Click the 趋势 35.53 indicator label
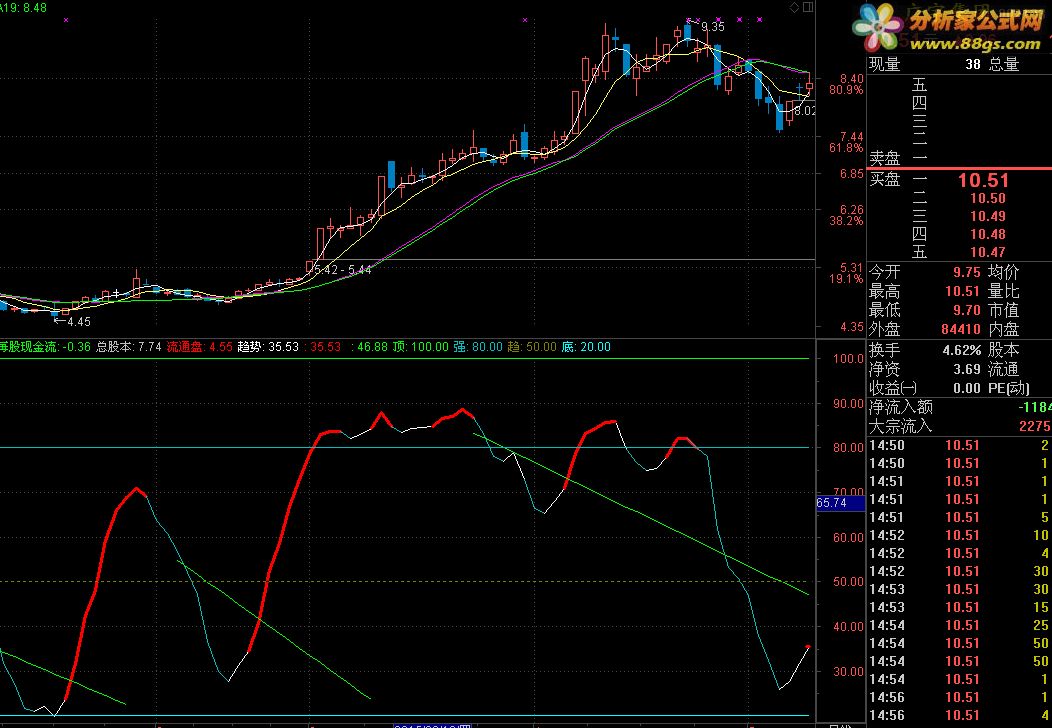The width and height of the screenshot is (1052, 728). tap(268, 347)
